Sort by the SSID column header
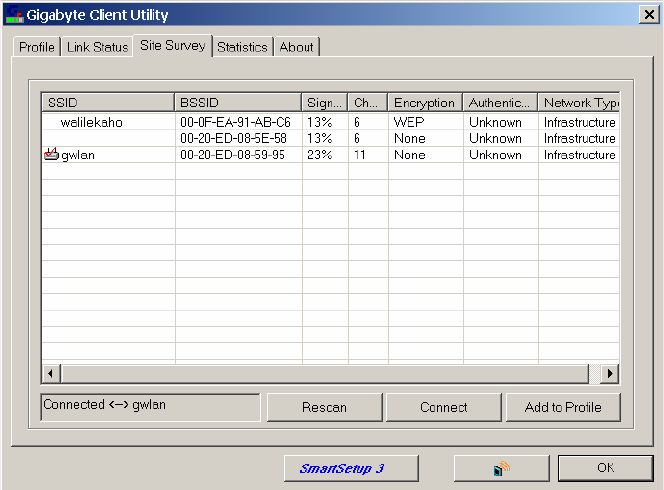Viewport: 664px width, 490px height. click(x=108, y=102)
